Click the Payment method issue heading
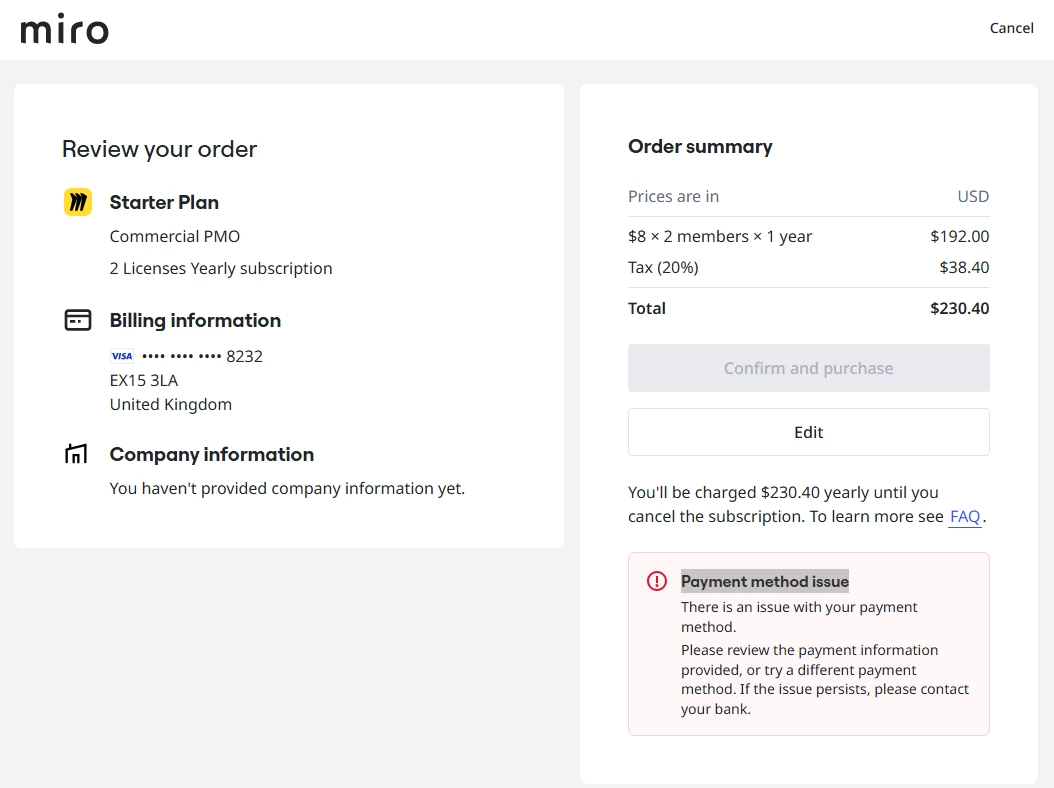This screenshot has width=1054, height=788. pos(765,581)
